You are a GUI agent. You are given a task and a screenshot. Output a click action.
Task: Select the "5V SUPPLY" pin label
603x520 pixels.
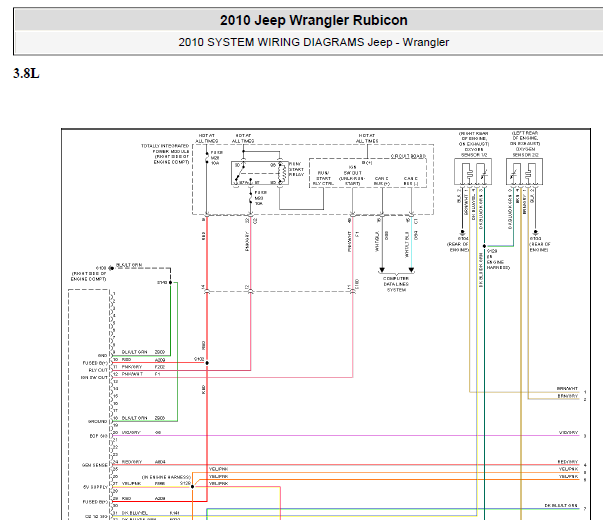point(95,487)
